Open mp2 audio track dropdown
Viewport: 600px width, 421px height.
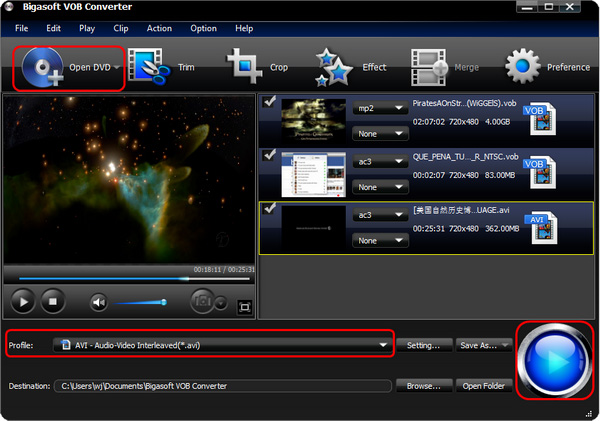pyautogui.click(x=380, y=108)
